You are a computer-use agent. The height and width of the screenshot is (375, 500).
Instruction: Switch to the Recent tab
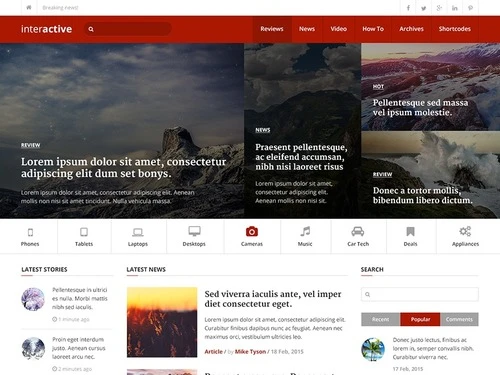point(380,319)
